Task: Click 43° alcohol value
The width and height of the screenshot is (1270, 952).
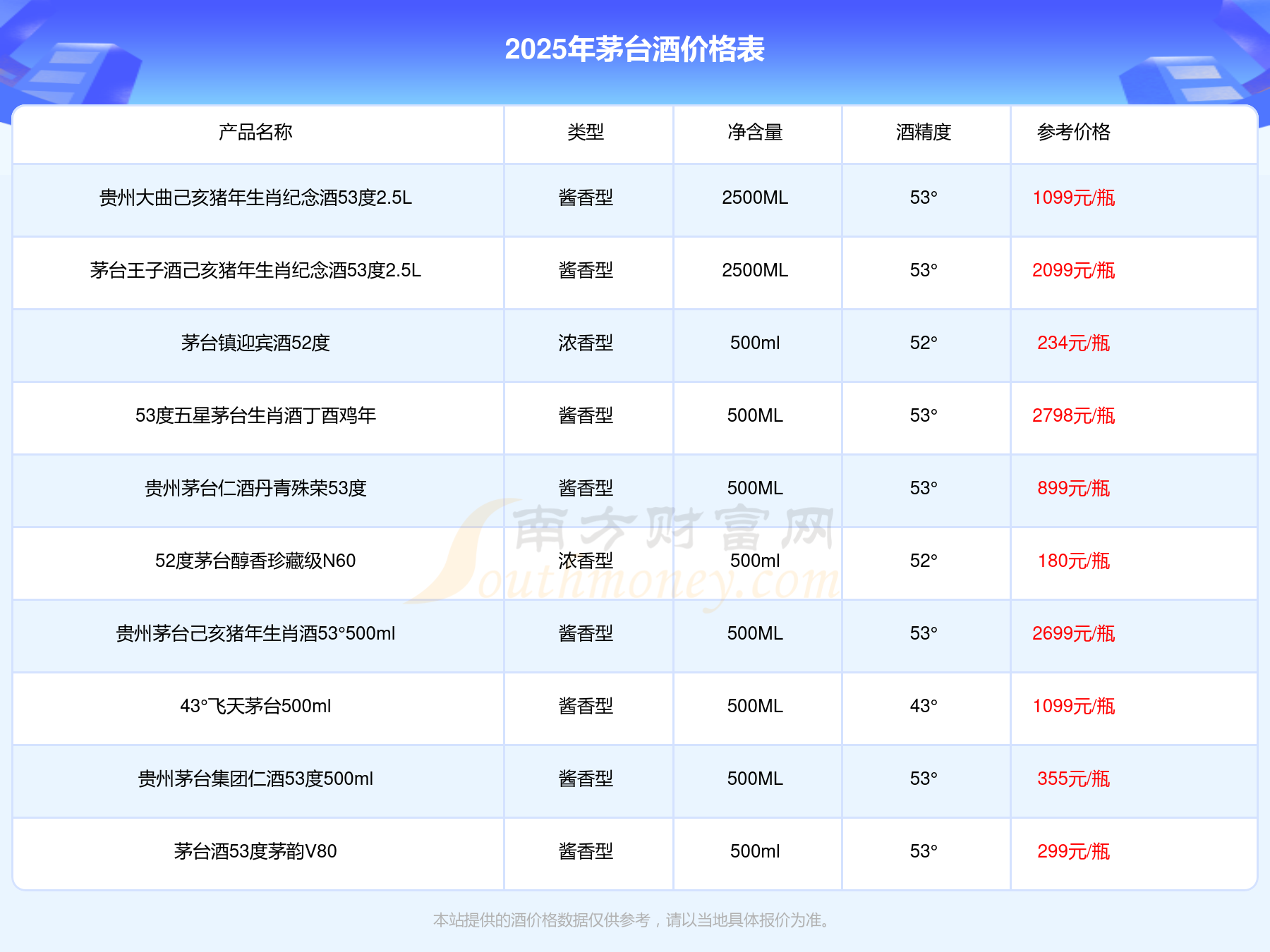Action: pyautogui.click(x=924, y=706)
